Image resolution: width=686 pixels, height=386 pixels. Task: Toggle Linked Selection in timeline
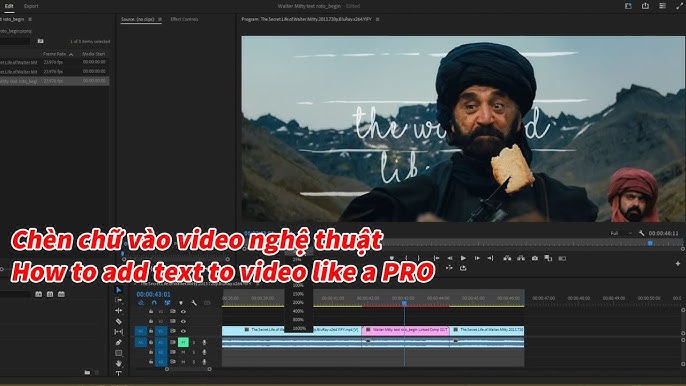(x=167, y=303)
